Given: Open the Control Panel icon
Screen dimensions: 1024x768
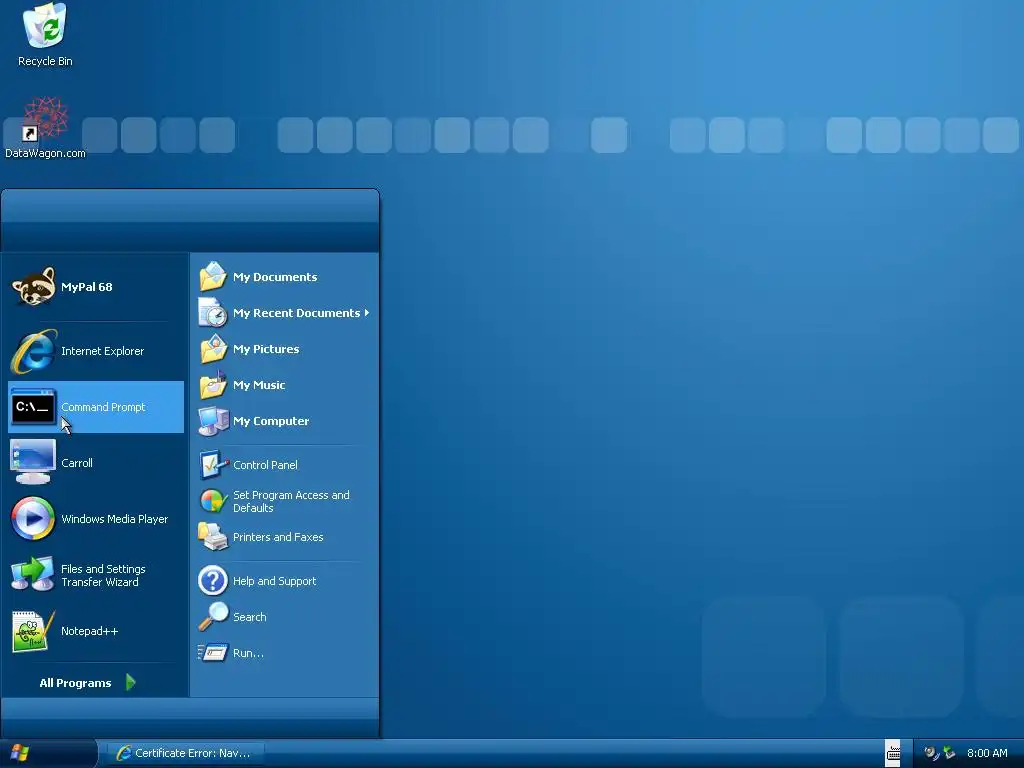Looking at the screenshot, I should 213,464.
